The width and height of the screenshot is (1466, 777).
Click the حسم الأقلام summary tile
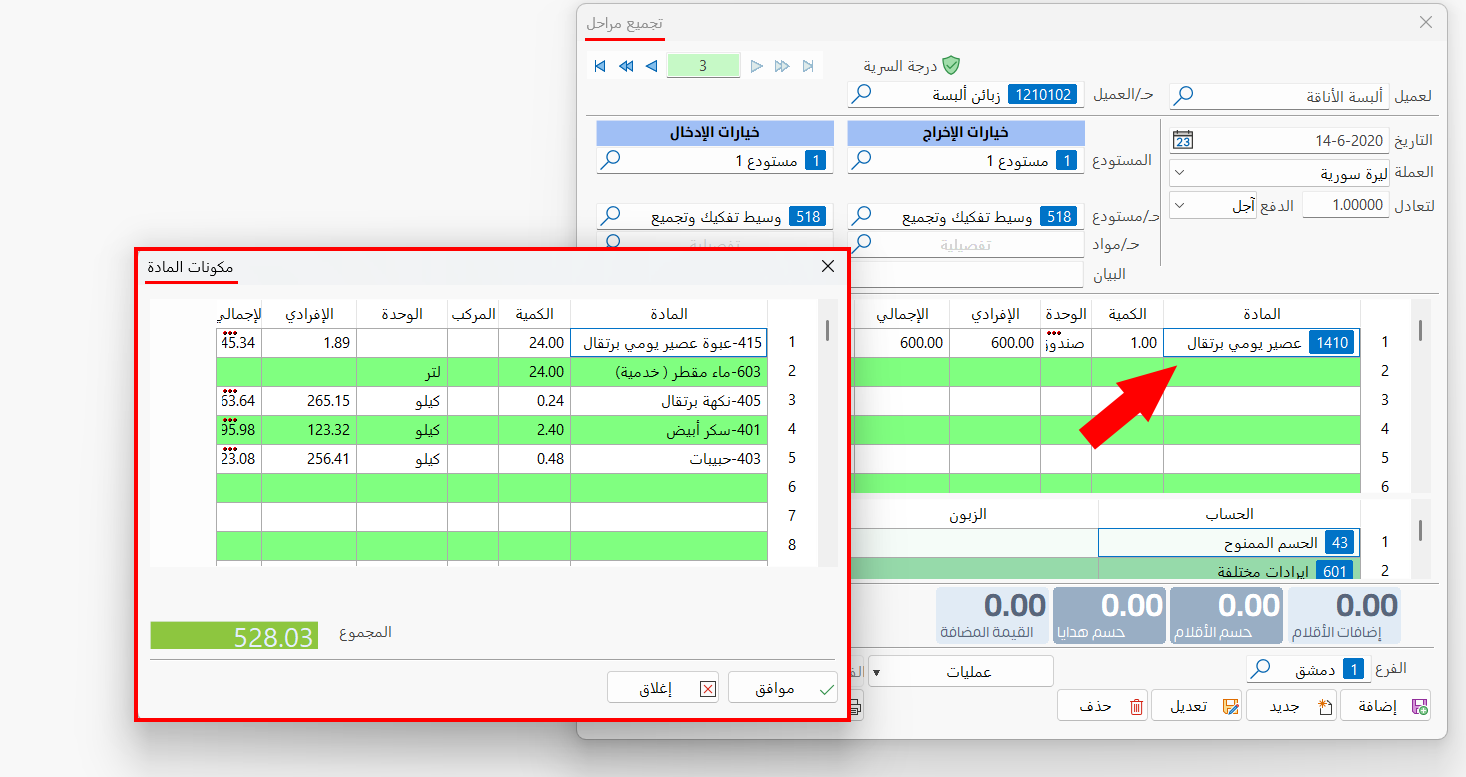pos(1226,615)
